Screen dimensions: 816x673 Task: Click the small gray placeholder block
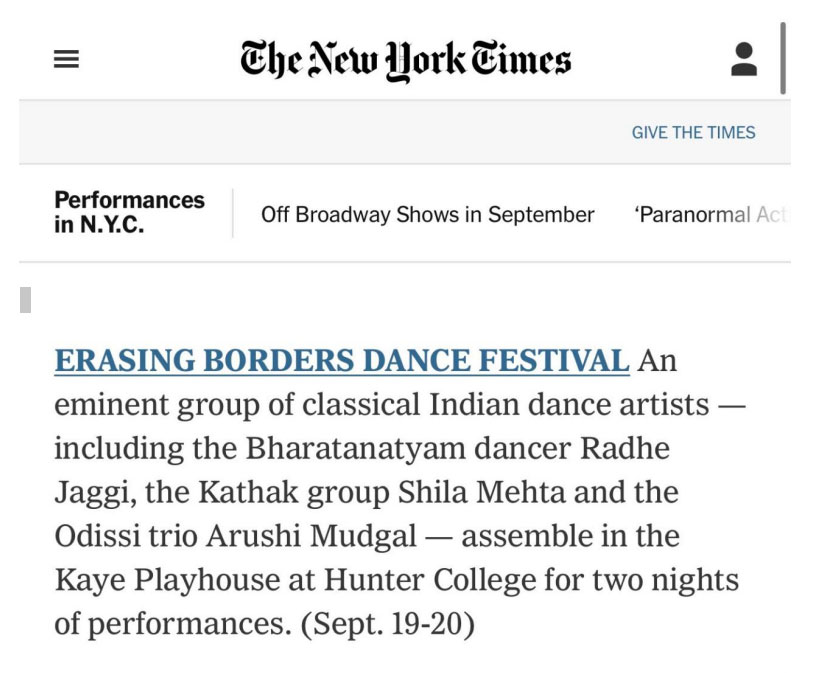pyautogui.click(x=26, y=300)
